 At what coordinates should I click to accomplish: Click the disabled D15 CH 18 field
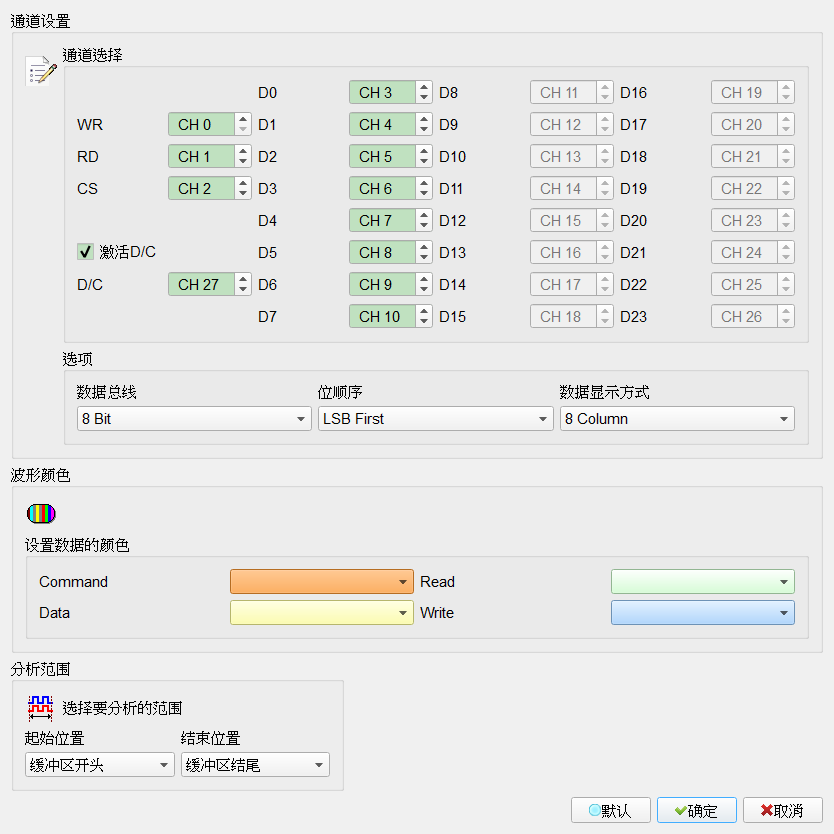(x=563, y=316)
